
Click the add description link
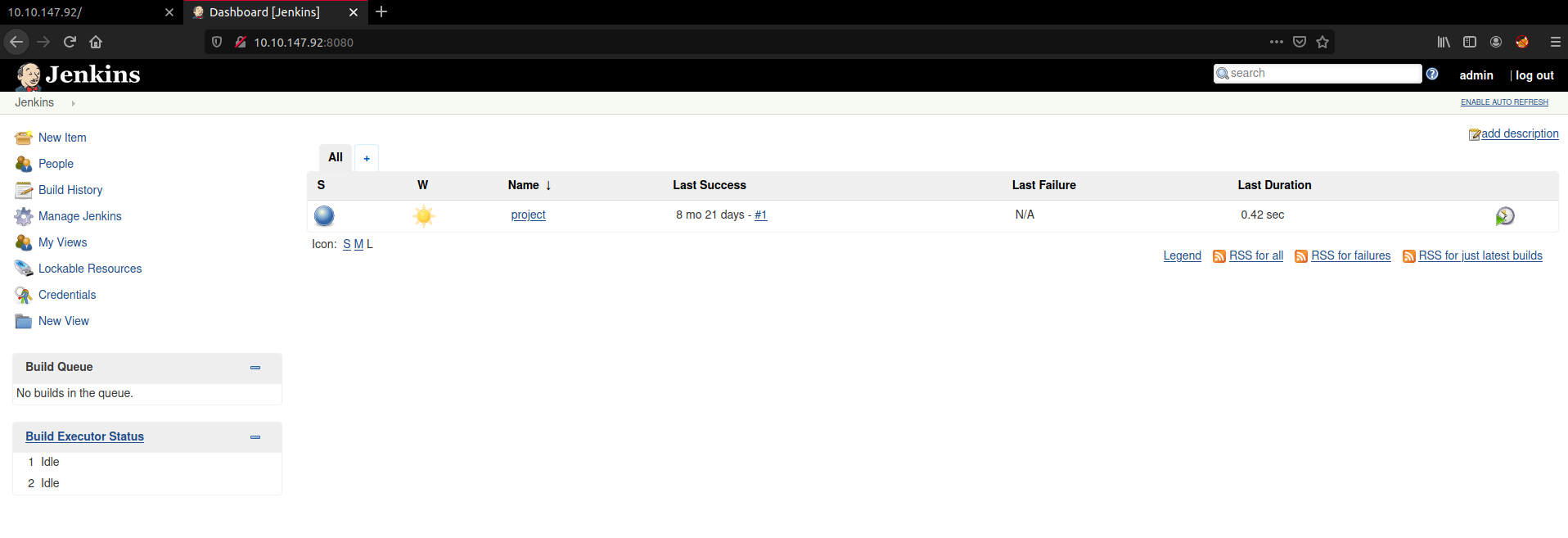(x=1520, y=133)
